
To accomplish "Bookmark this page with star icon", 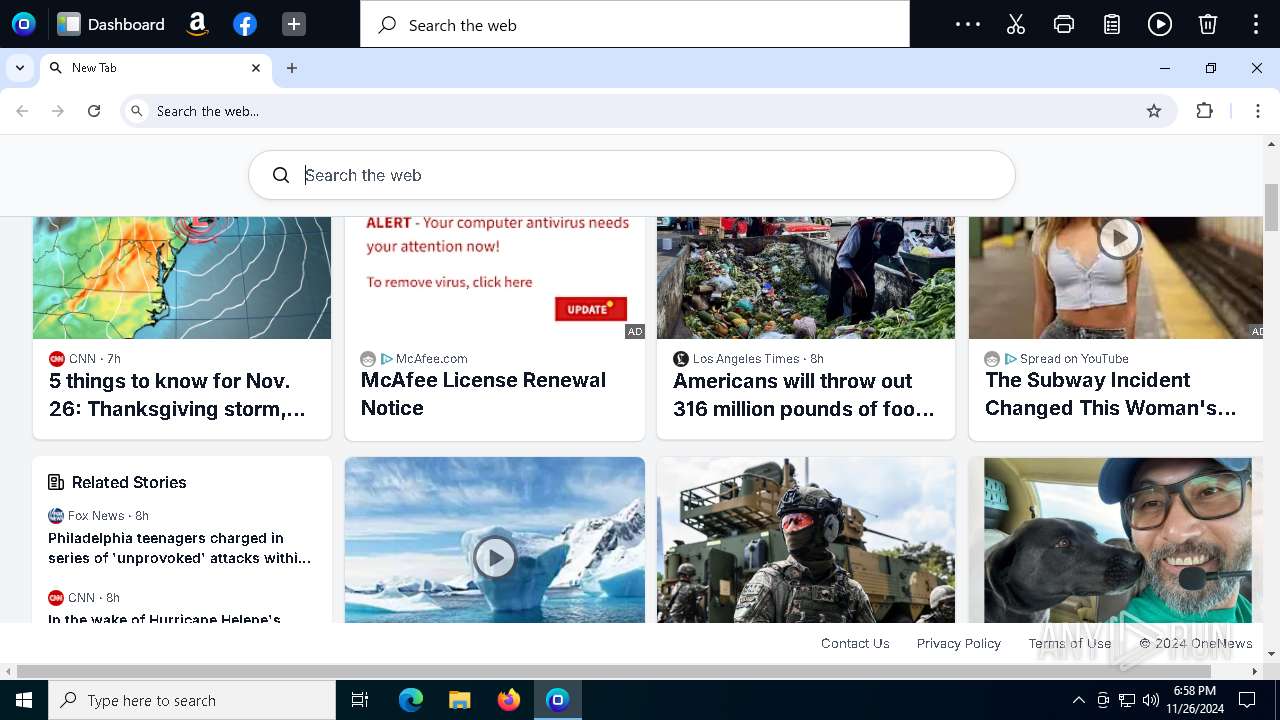I will 1154,111.
